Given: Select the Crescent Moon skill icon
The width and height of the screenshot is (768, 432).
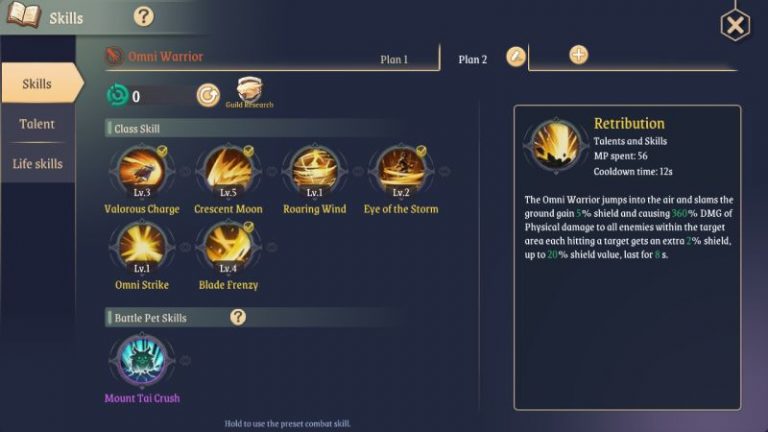Looking at the screenshot, I should 228,171.
